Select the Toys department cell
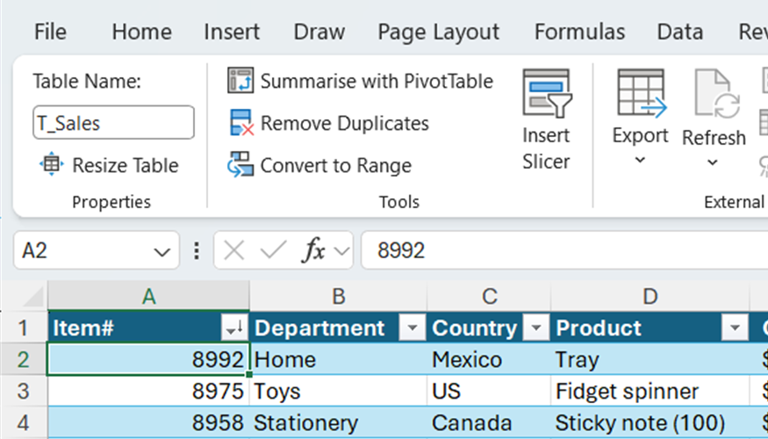The width and height of the screenshot is (768, 439). pos(338,391)
